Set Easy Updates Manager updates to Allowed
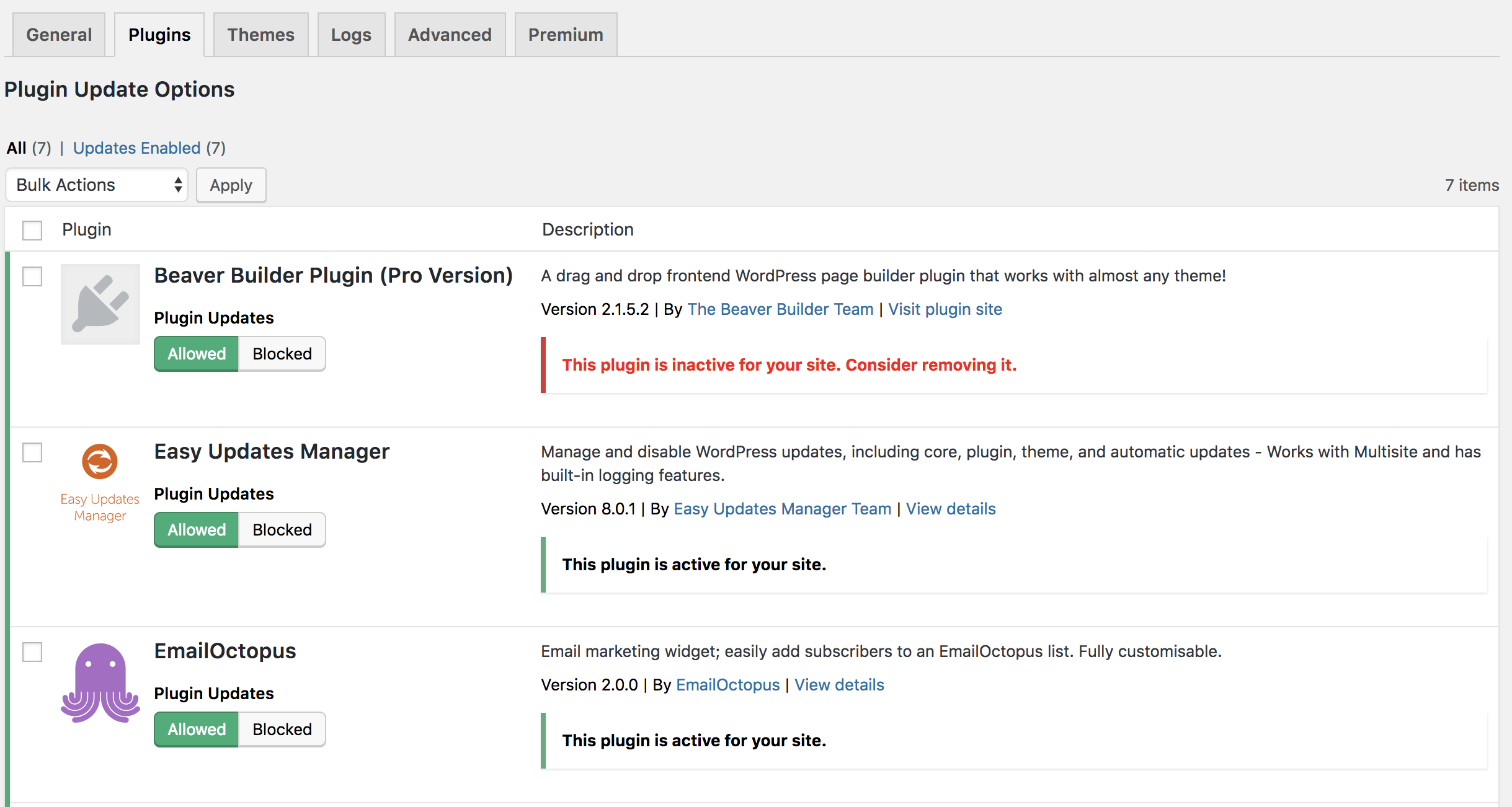This screenshot has height=807, width=1512. coord(197,530)
